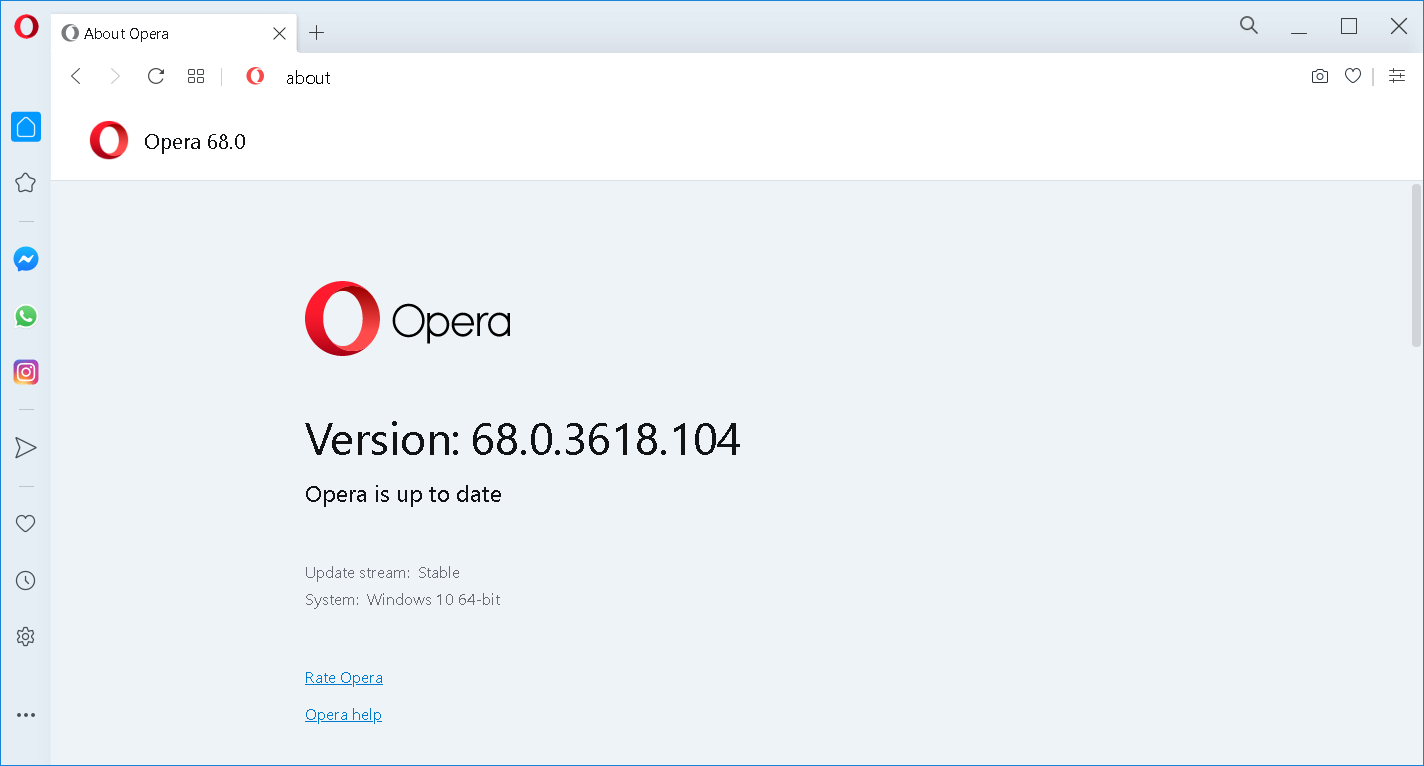Open bookmarks heart in sidebar
This screenshot has width=1424, height=766.
pos(26,523)
